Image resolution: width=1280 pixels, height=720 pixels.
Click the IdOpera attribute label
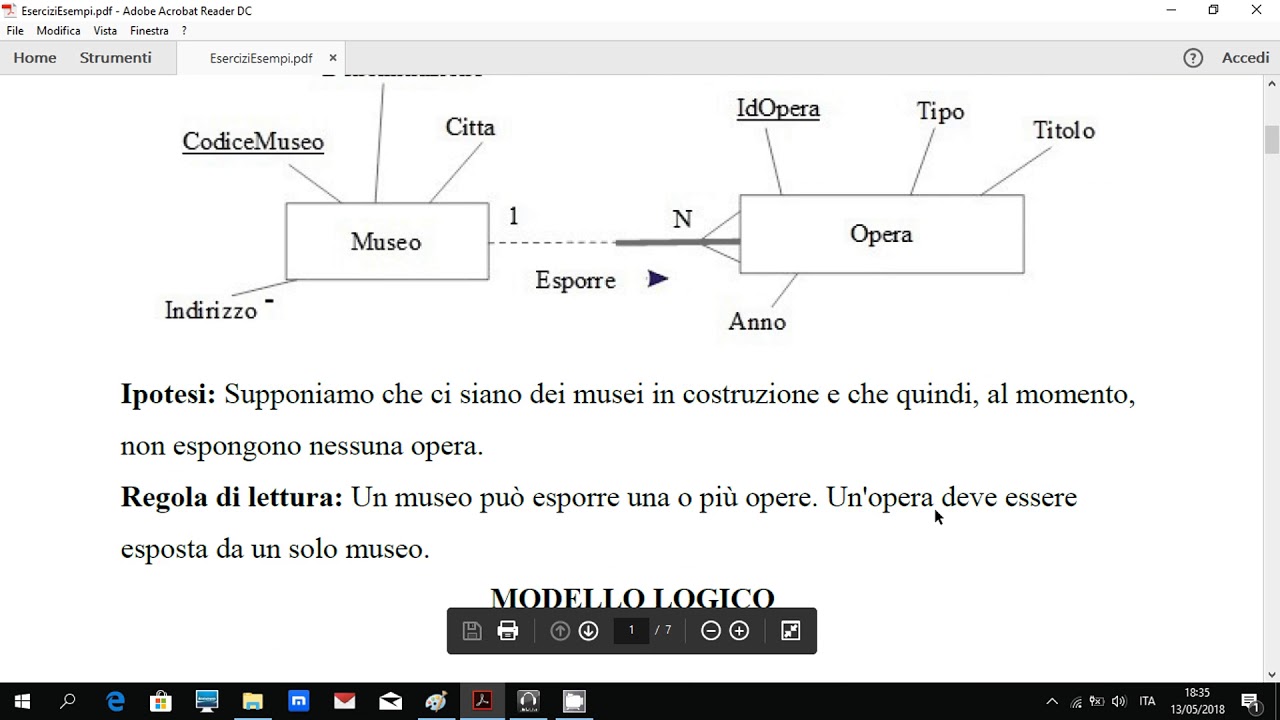tap(778, 108)
